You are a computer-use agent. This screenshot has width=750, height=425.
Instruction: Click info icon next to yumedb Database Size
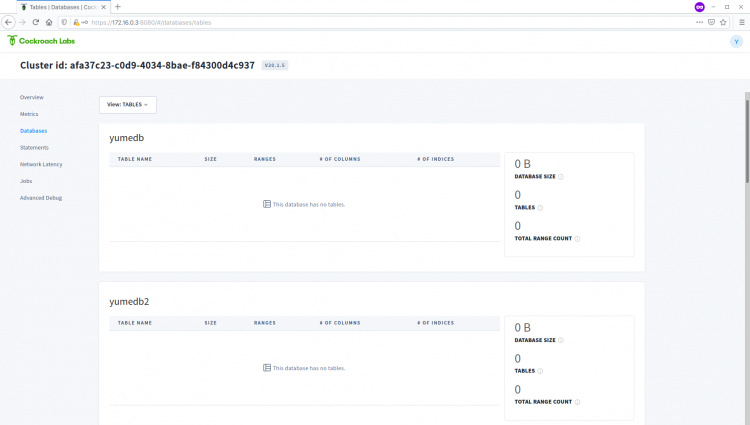coord(561,177)
